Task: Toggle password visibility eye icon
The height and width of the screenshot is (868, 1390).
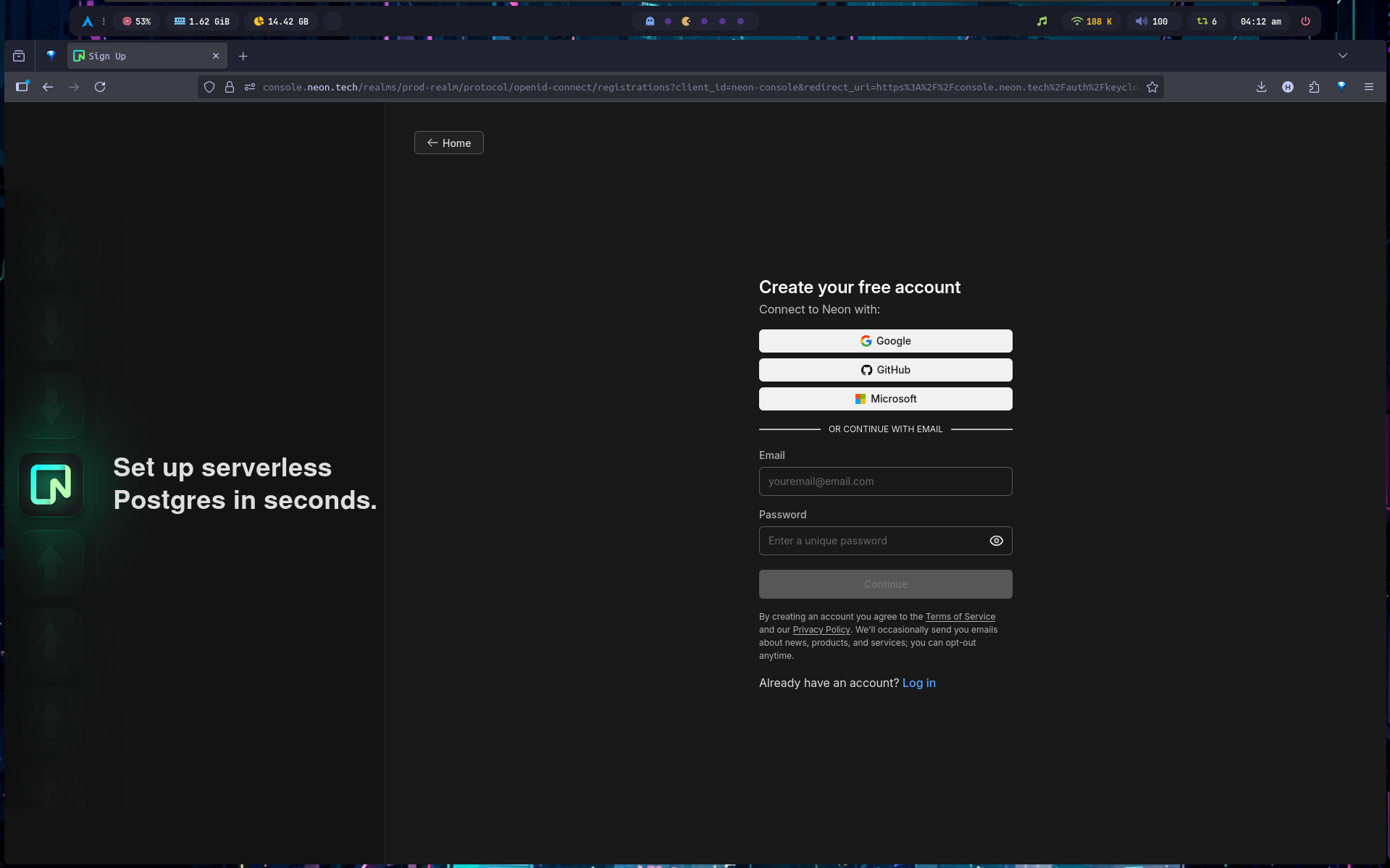Action: click(x=996, y=541)
